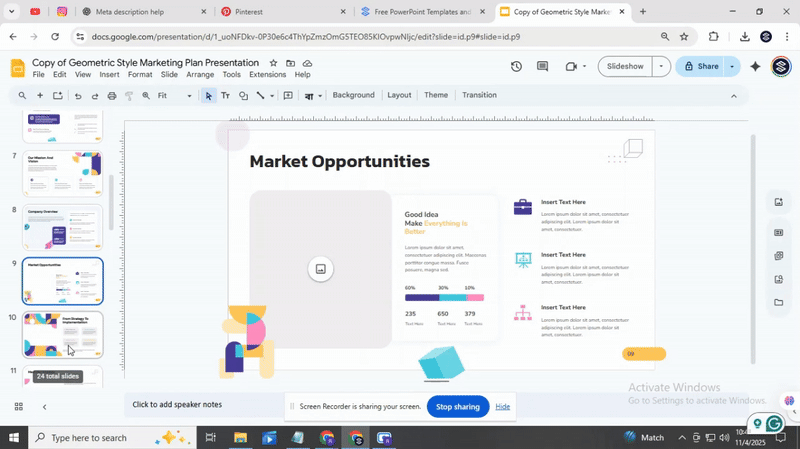The image size is (800, 449).
Task: Open the Arrange menu
Action: [200, 75]
